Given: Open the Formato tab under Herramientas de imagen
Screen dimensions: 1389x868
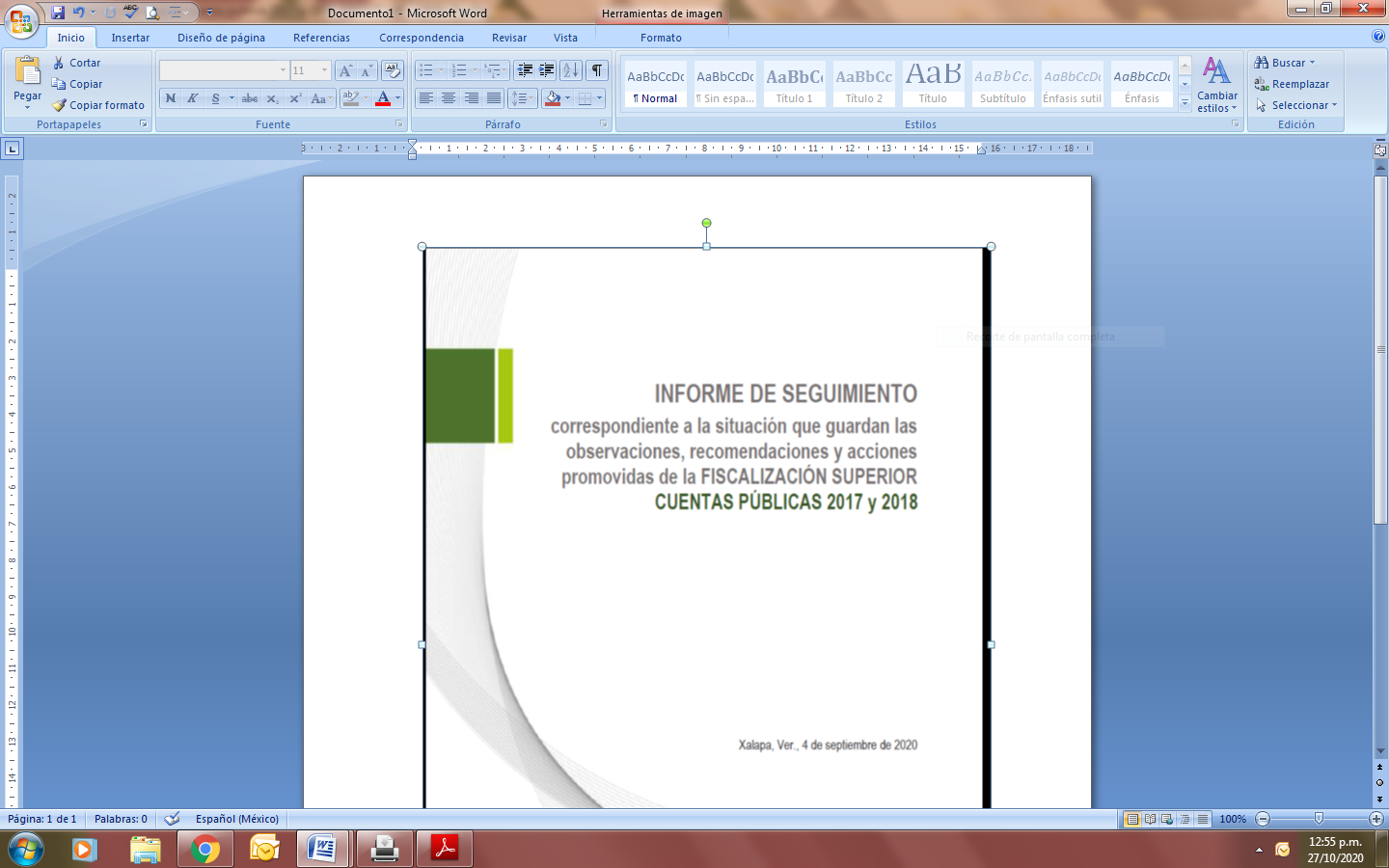Looking at the screenshot, I should (x=661, y=38).
